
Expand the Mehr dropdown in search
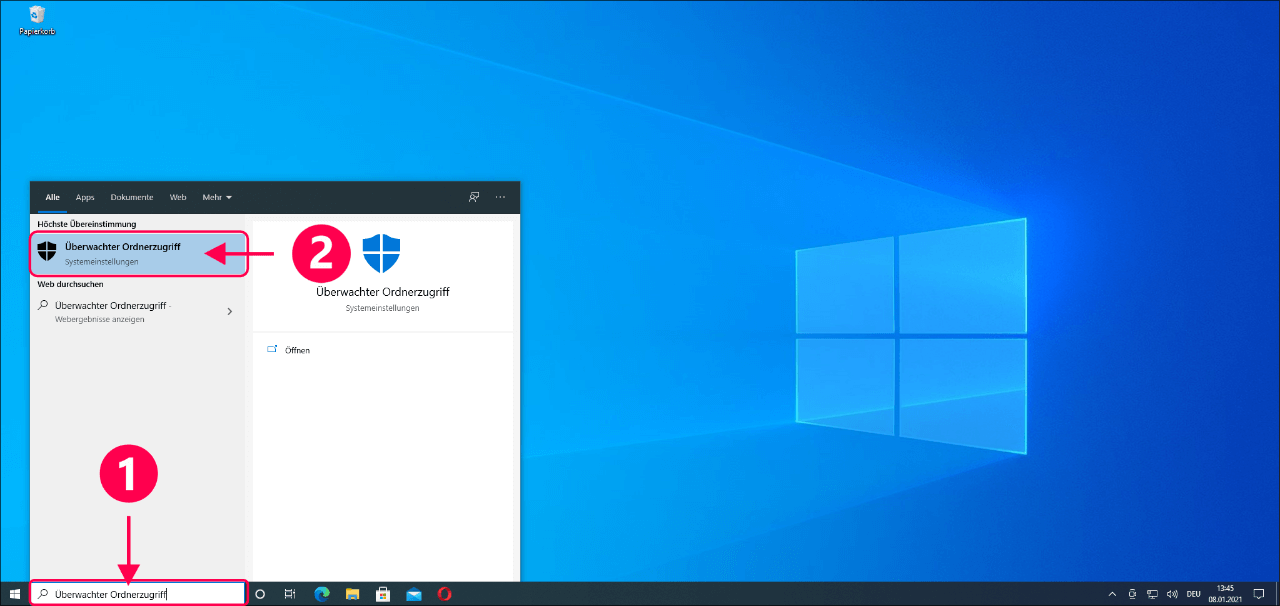pyautogui.click(x=217, y=198)
